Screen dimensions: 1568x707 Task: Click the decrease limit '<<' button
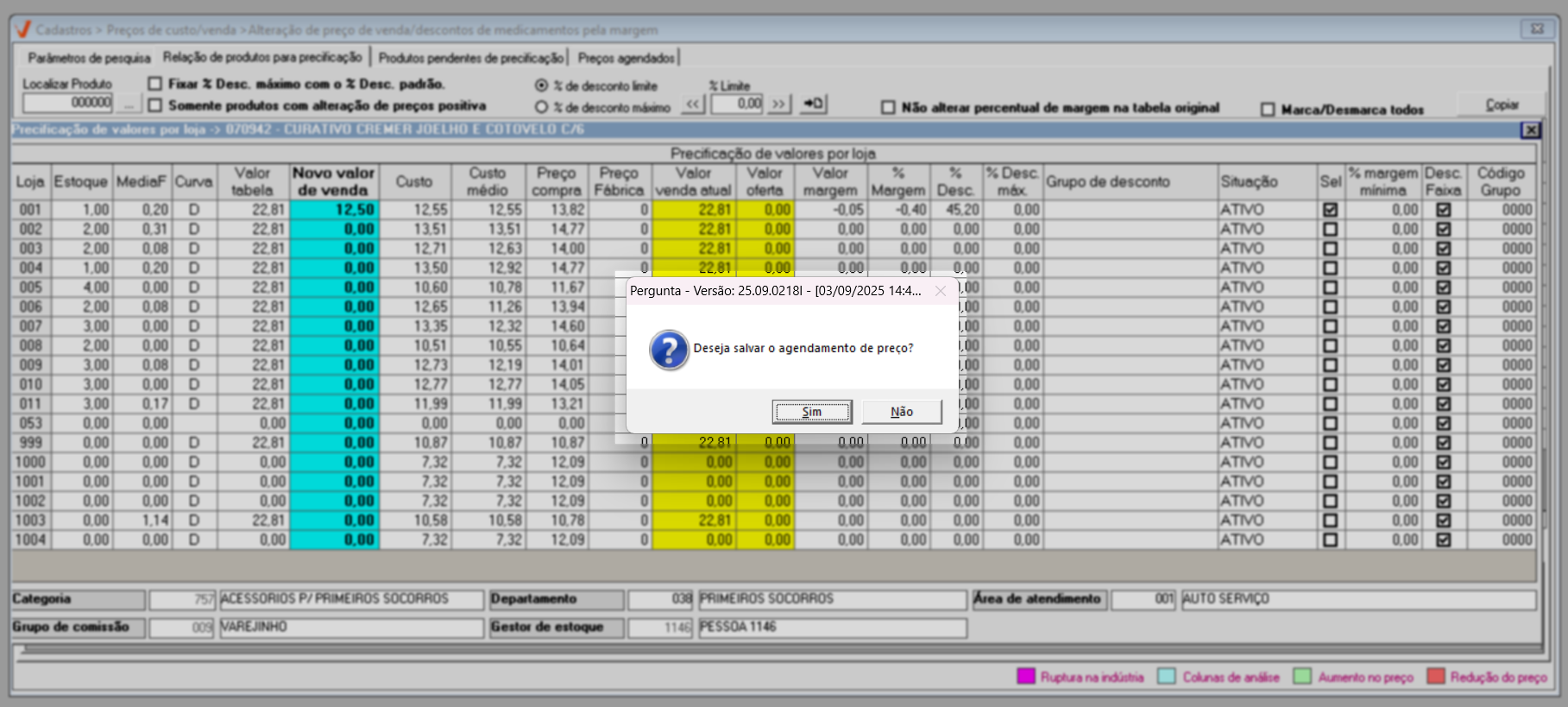(x=693, y=104)
